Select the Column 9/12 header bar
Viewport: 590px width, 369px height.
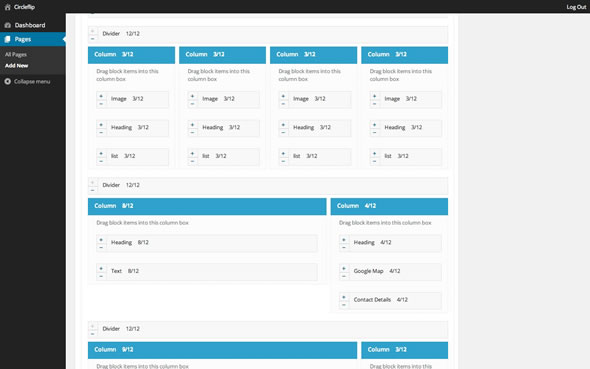pos(222,350)
